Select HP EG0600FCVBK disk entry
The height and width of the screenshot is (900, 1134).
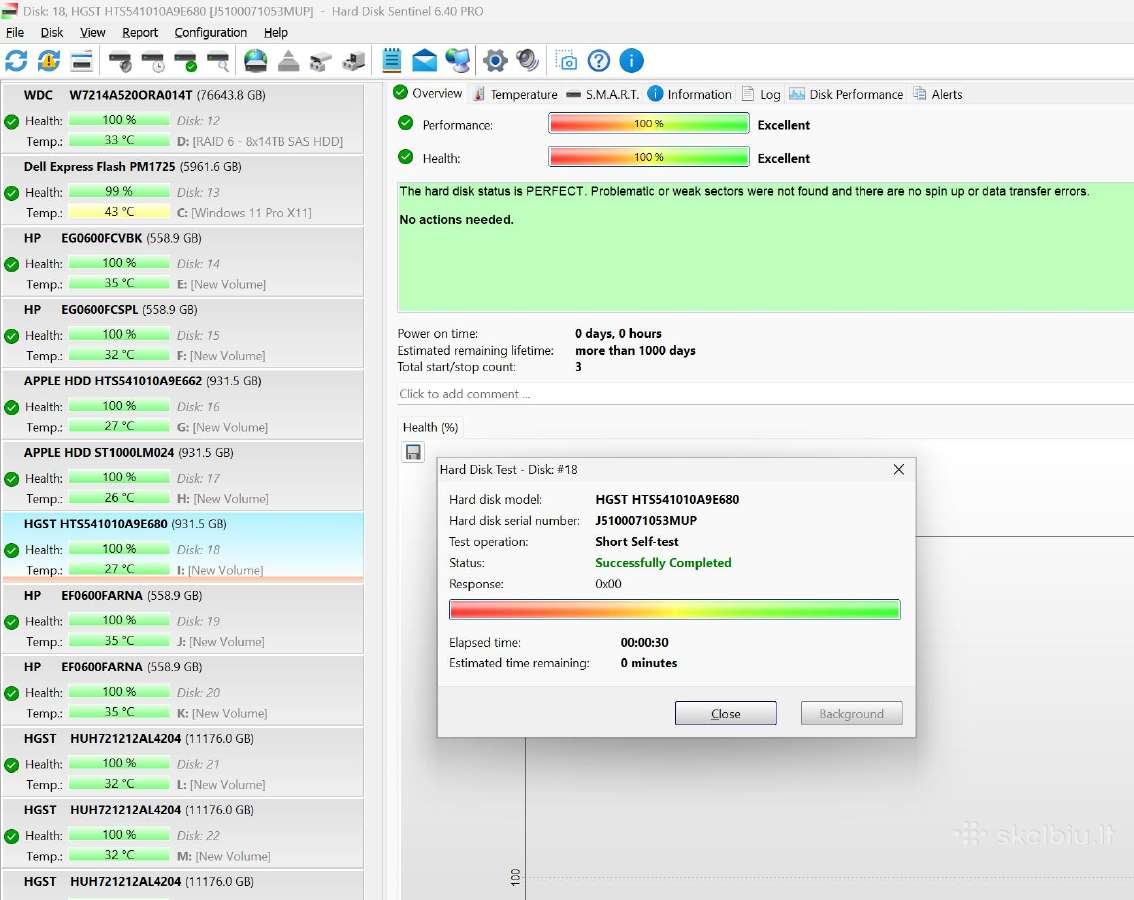click(182, 261)
